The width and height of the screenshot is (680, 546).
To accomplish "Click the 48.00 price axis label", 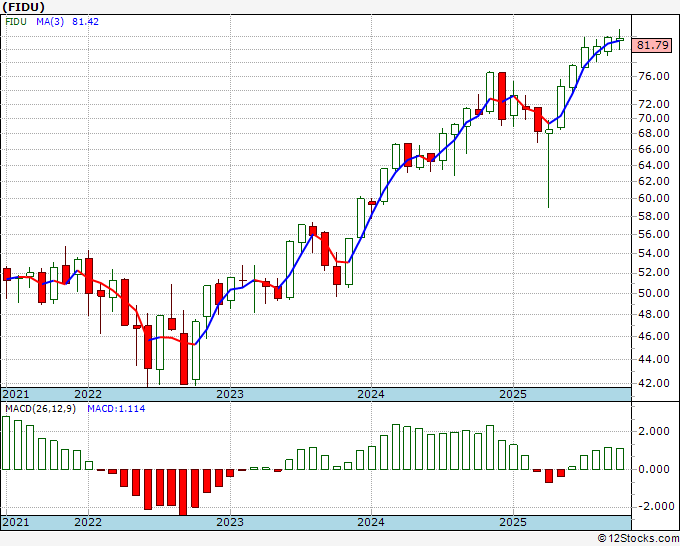I will [x=654, y=314].
